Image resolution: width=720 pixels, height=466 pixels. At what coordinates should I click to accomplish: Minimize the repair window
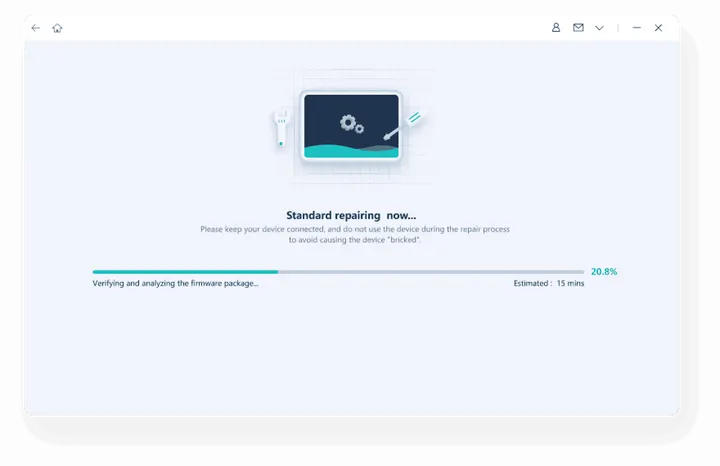pyautogui.click(x=637, y=28)
